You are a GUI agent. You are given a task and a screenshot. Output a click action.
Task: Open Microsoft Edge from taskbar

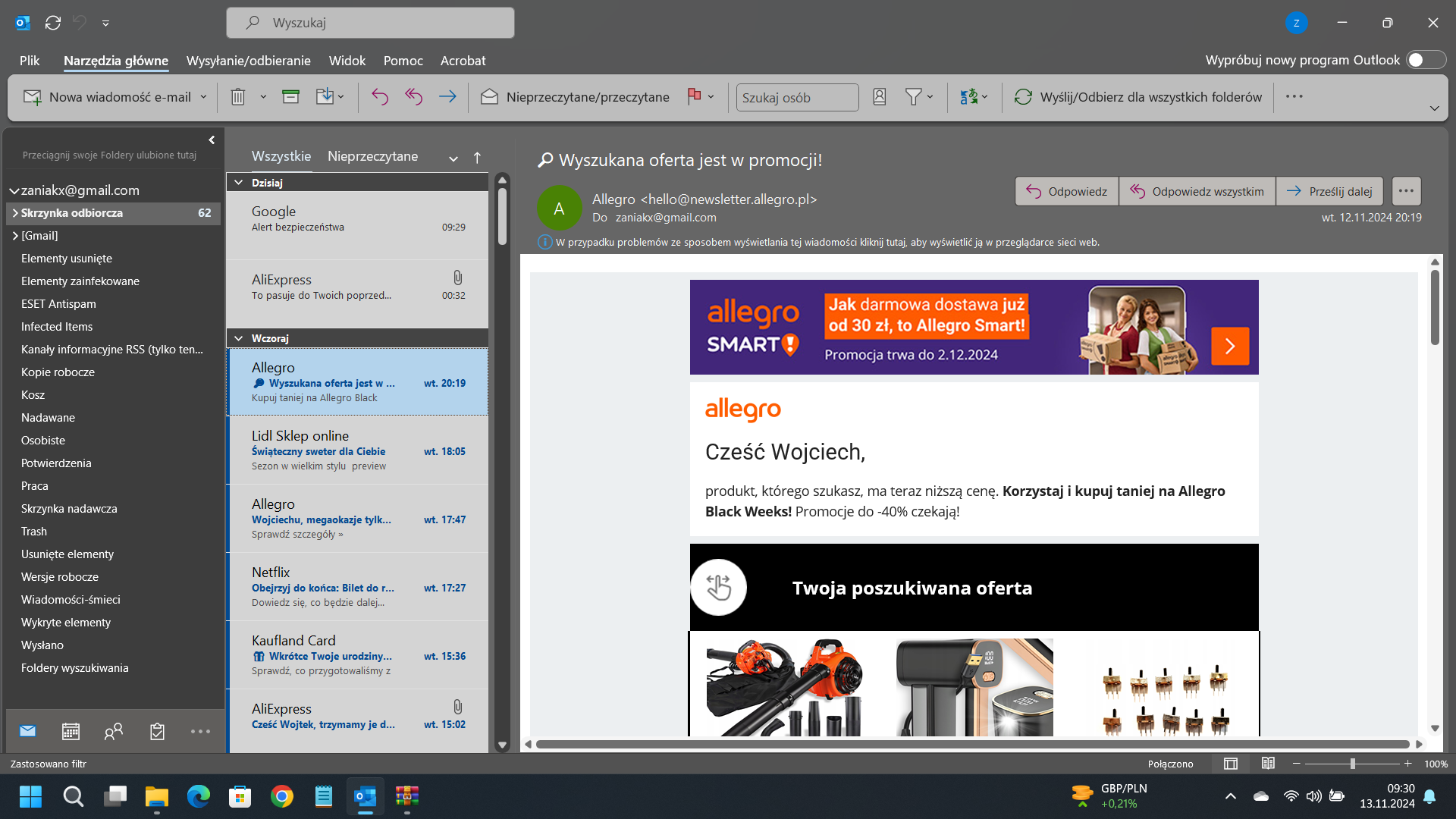(199, 796)
